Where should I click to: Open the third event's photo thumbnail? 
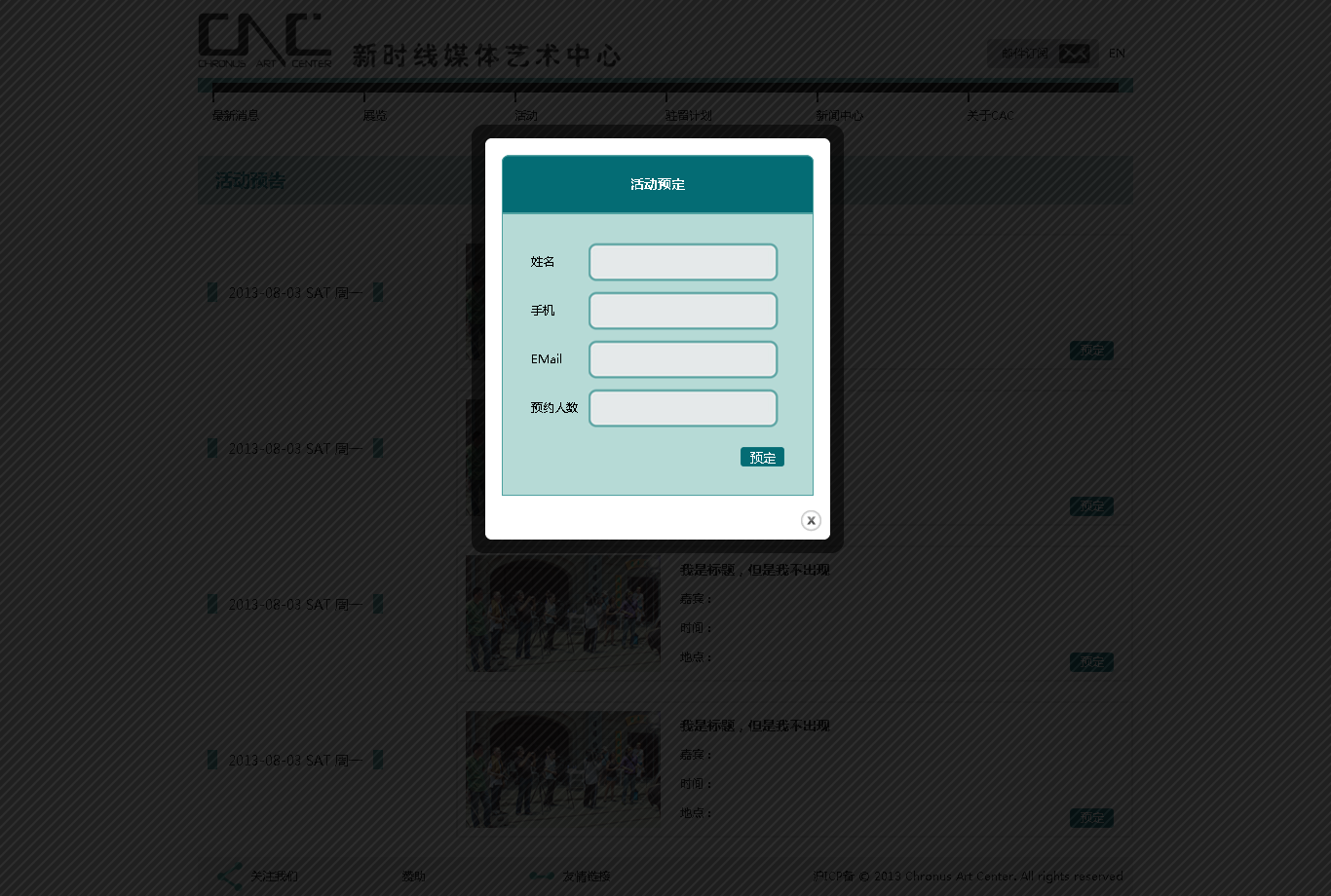point(562,613)
